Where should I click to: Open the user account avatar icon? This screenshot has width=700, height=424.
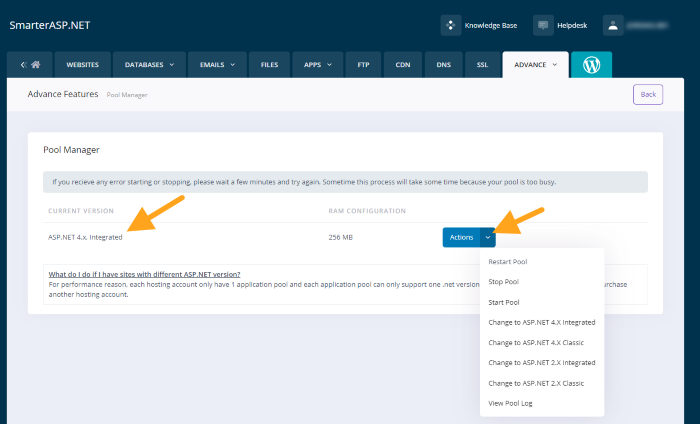tap(613, 24)
